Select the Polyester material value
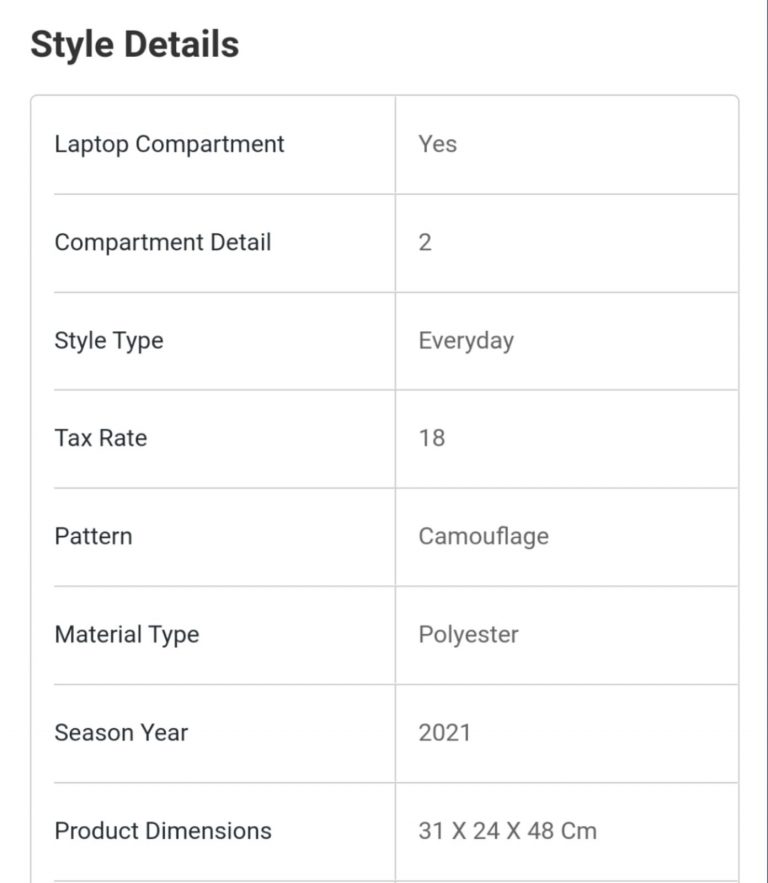The width and height of the screenshot is (768, 883). 468,634
